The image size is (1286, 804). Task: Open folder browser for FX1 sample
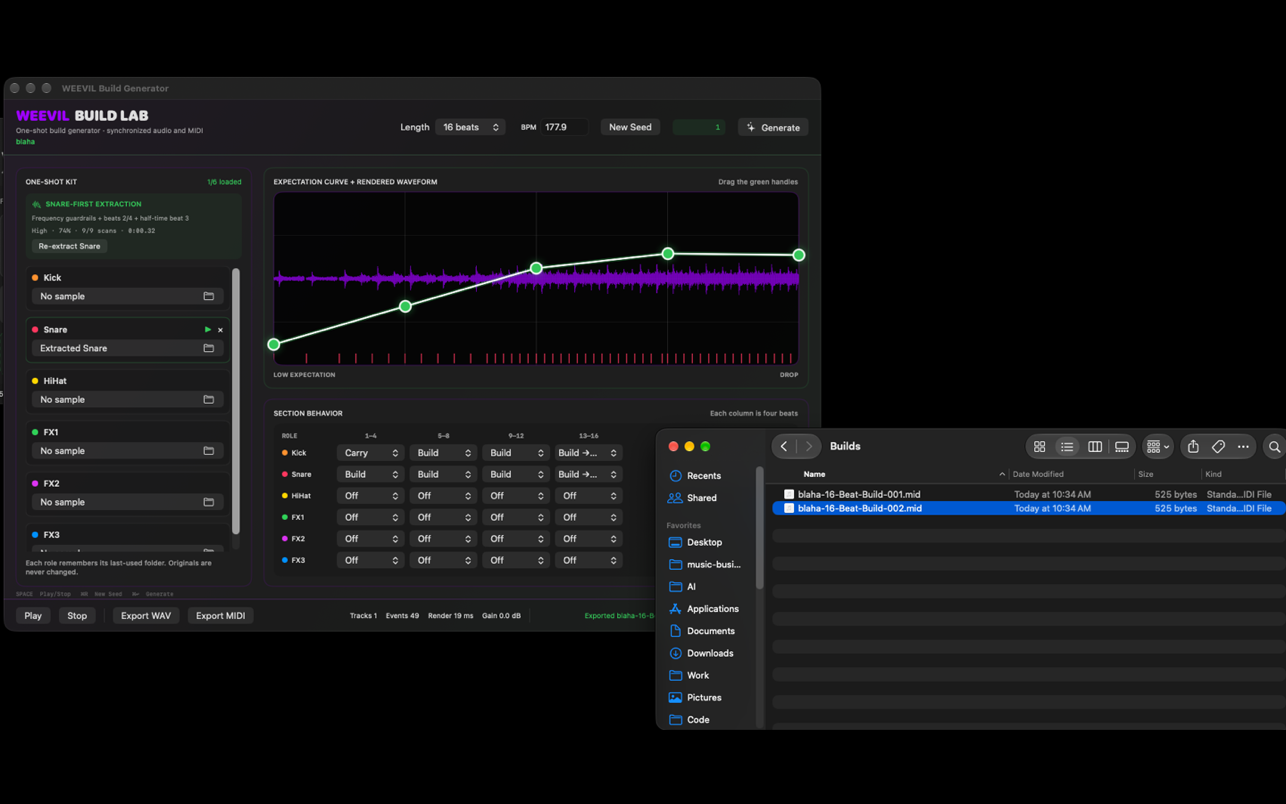pos(208,451)
